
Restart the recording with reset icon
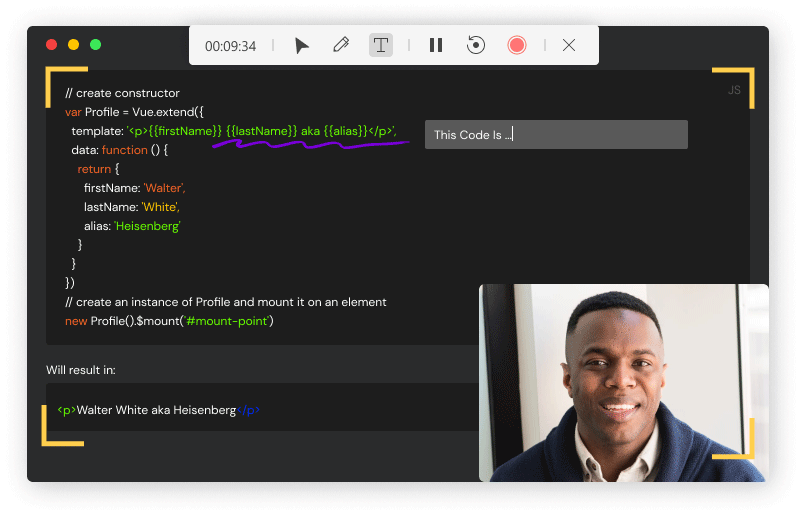click(x=476, y=45)
